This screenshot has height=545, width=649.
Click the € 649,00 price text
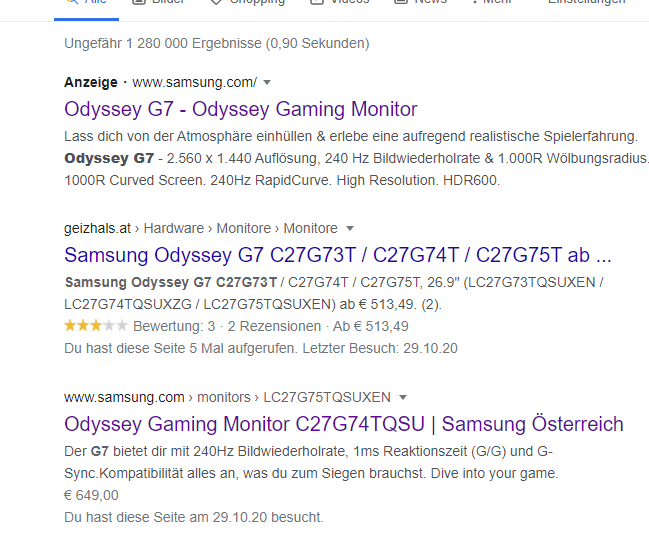point(91,495)
